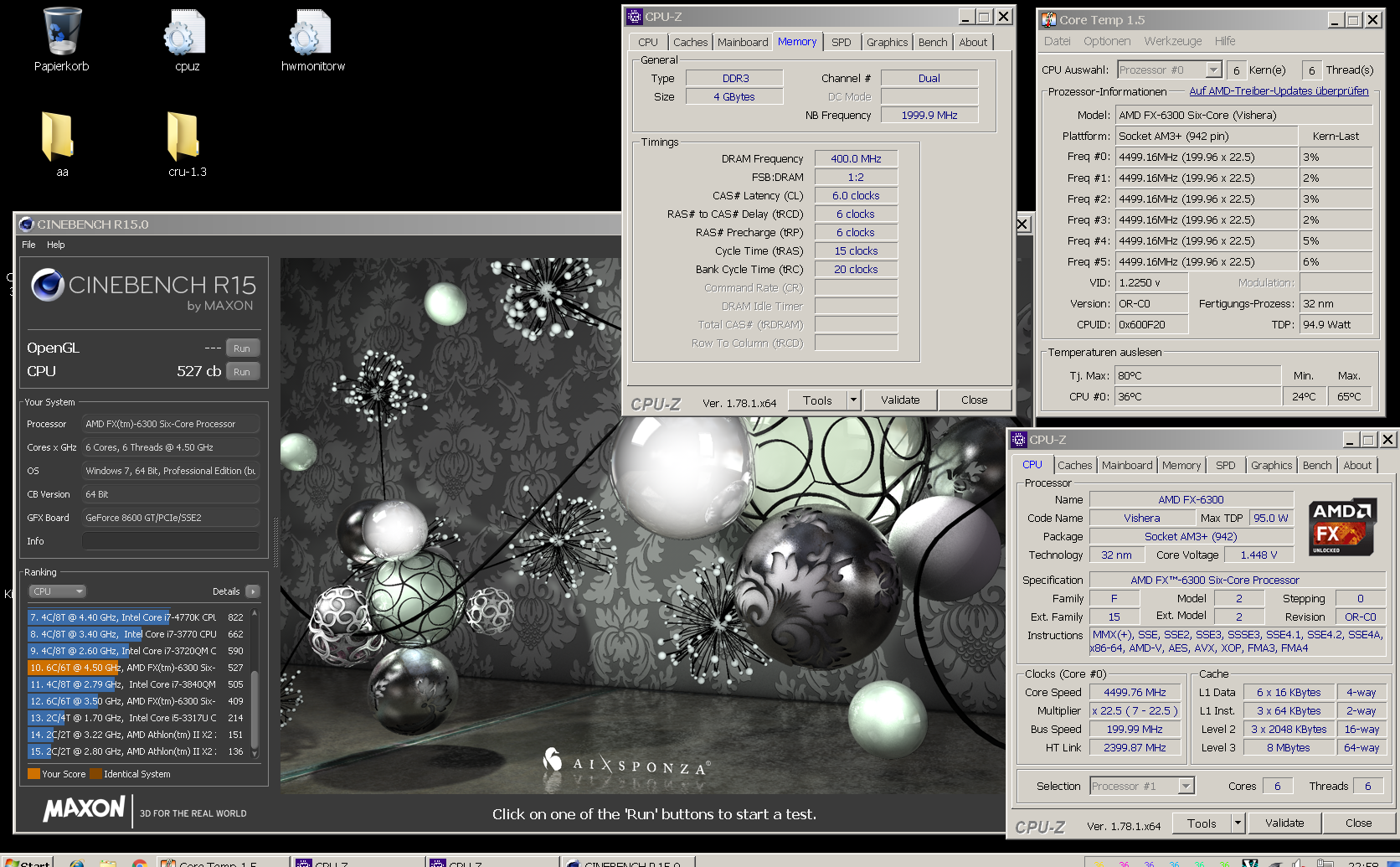The width and height of the screenshot is (1400, 867).
Task: Switch to Bench tab in upper CPU-Z window
Action: 933,42
